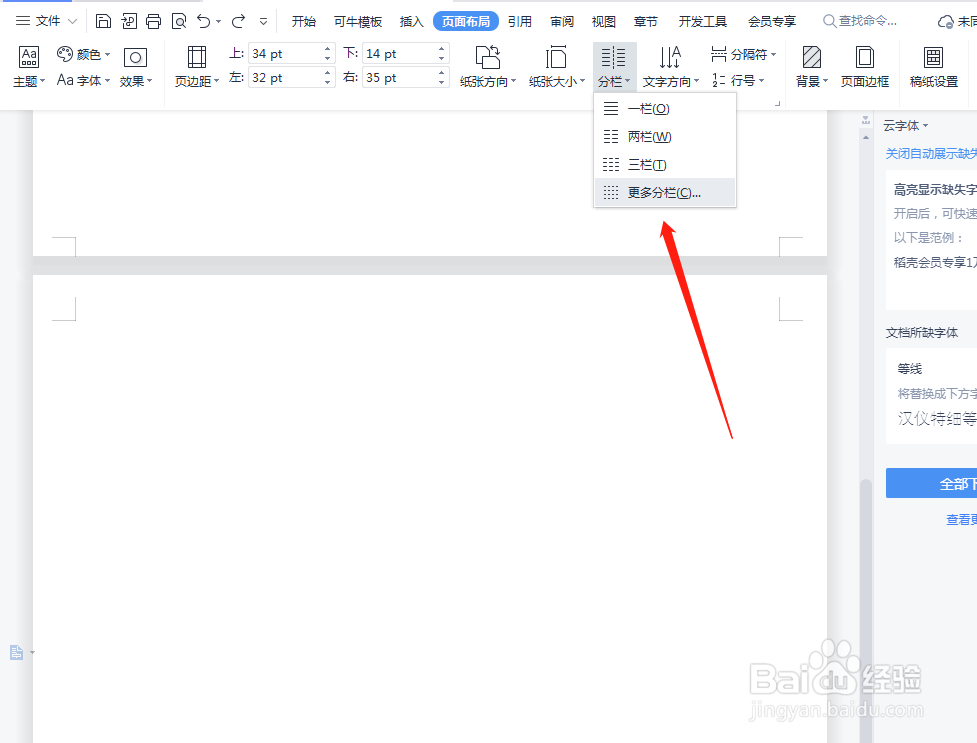The image size is (977, 743).
Task: Decrease left margin with down stepper
Action: click(x=328, y=82)
